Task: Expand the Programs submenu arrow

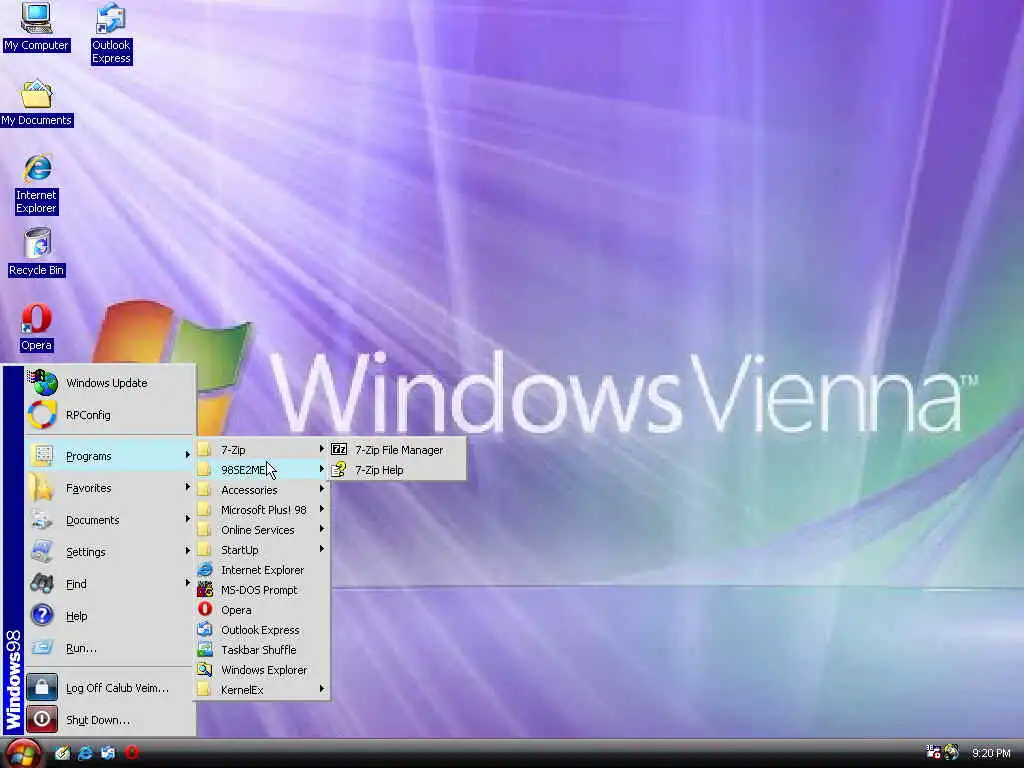Action: (x=187, y=455)
